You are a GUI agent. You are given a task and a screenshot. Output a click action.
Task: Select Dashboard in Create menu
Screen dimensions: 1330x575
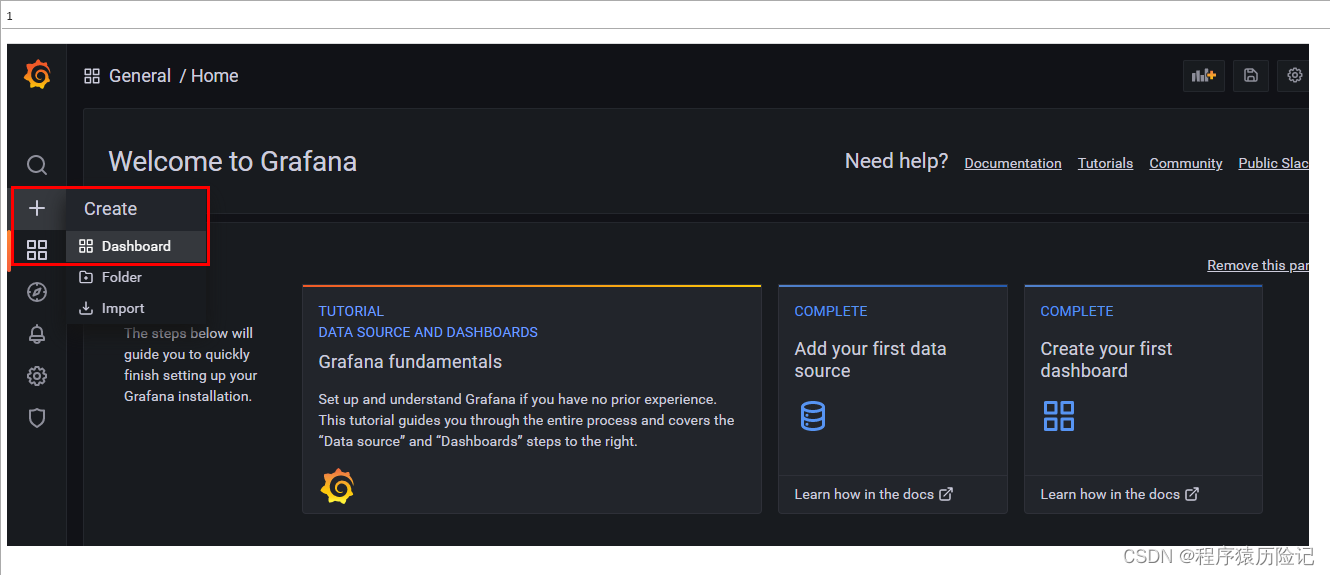point(137,246)
